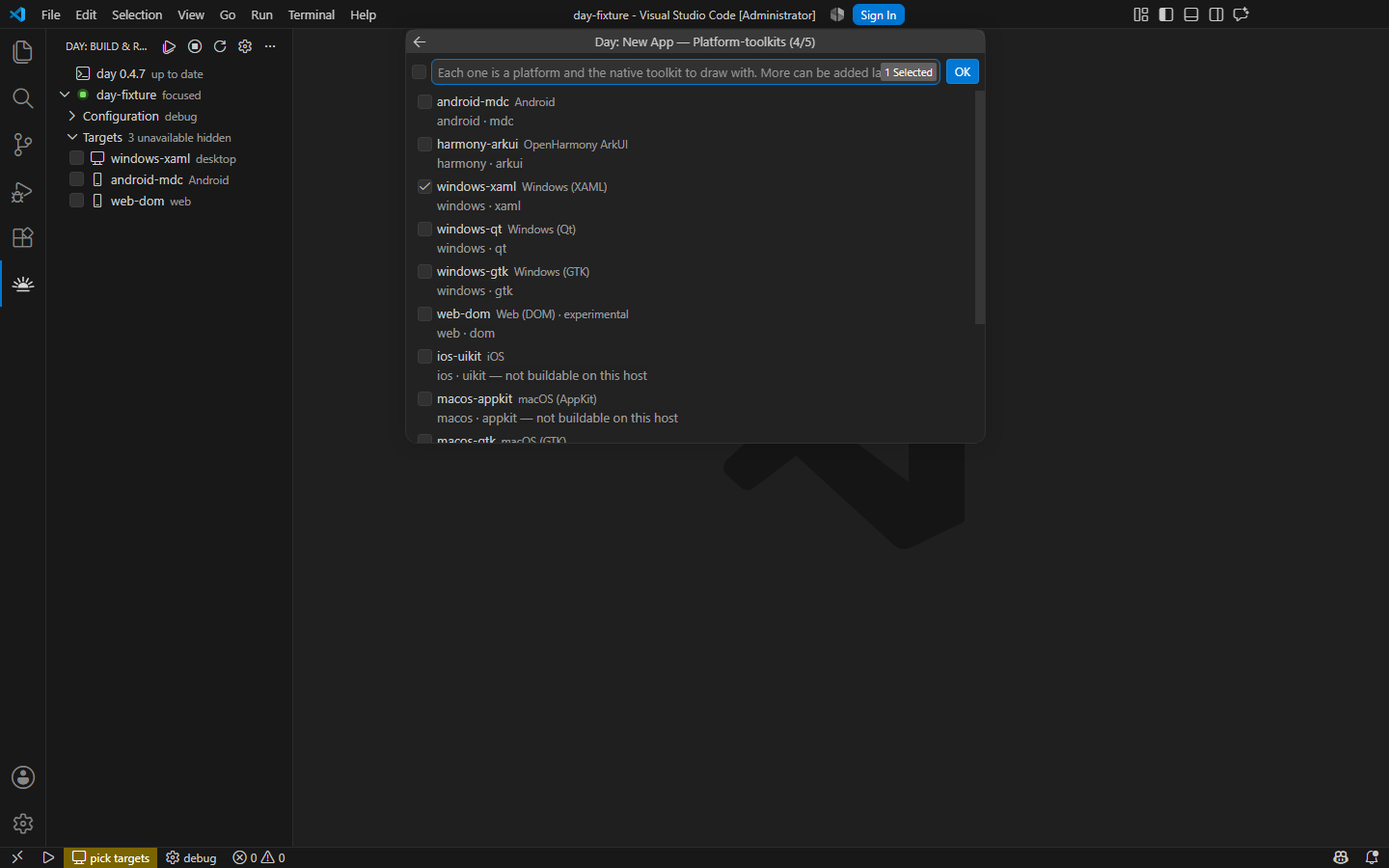Click the build and run play icon in Day panel
Image resolution: width=1389 pixels, height=868 pixels.
(169, 46)
